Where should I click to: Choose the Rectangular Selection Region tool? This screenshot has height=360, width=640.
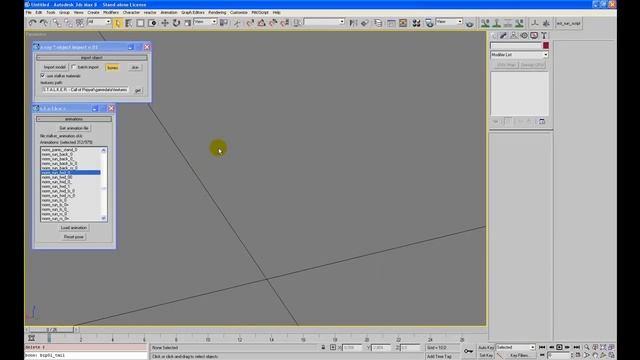(140, 23)
